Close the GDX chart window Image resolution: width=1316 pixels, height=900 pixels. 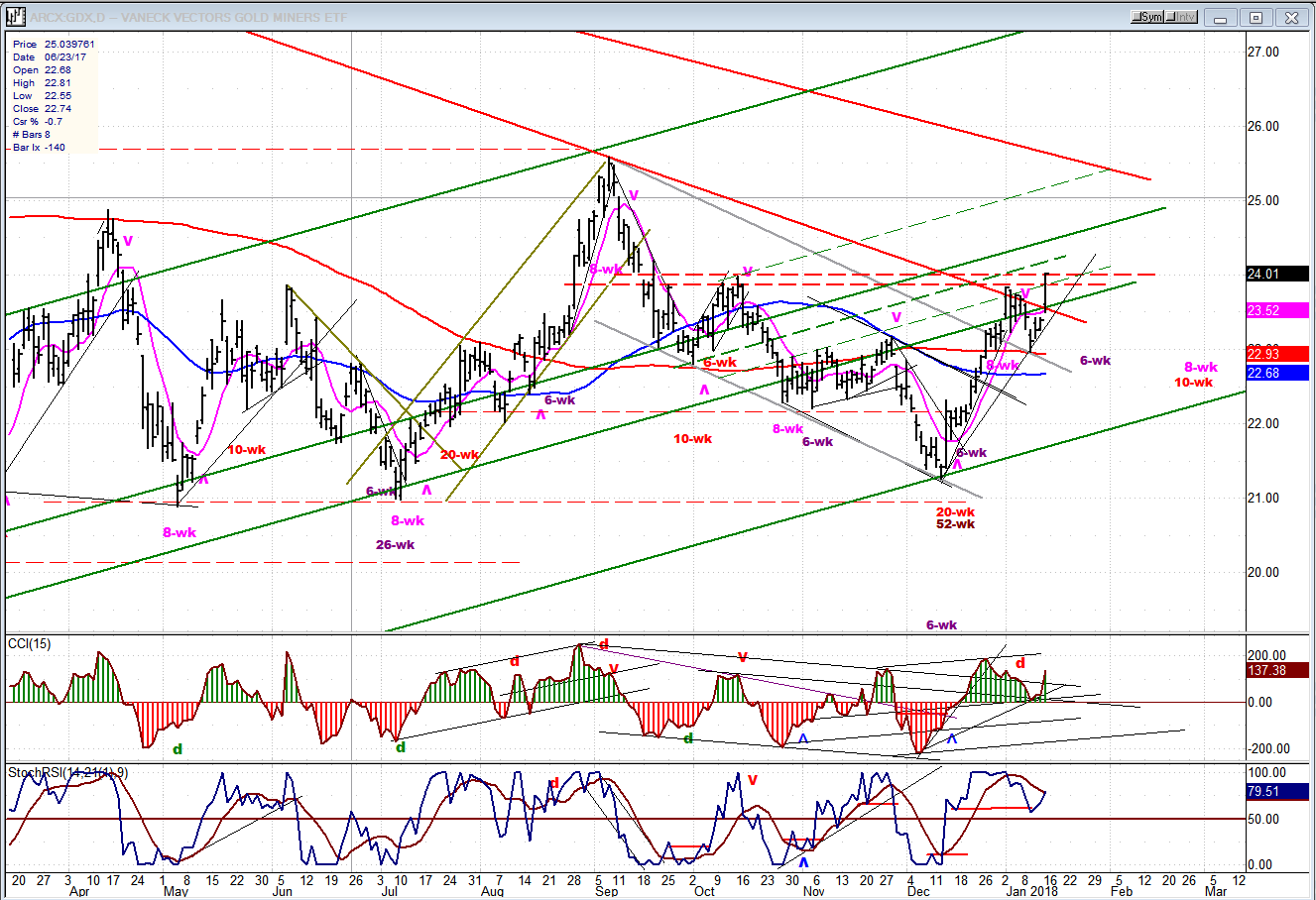click(1290, 18)
